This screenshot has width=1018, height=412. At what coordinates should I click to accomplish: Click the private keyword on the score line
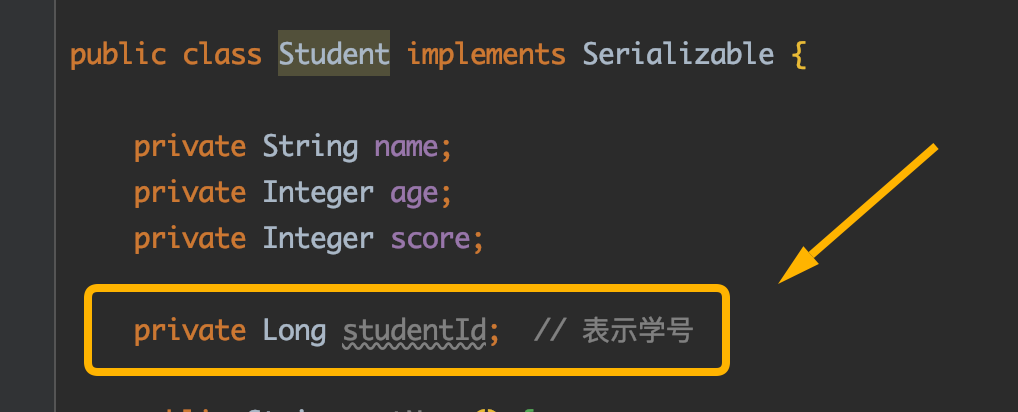pyautogui.click(x=190, y=240)
